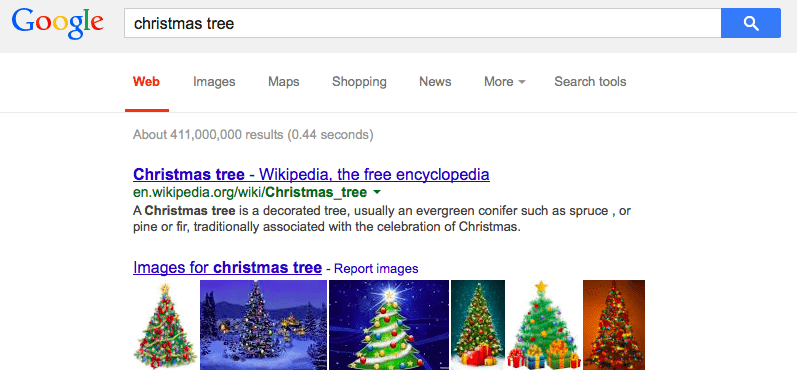
Task: Open Christmas tree Wikipedia result link
Action: pyautogui.click(x=311, y=175)
